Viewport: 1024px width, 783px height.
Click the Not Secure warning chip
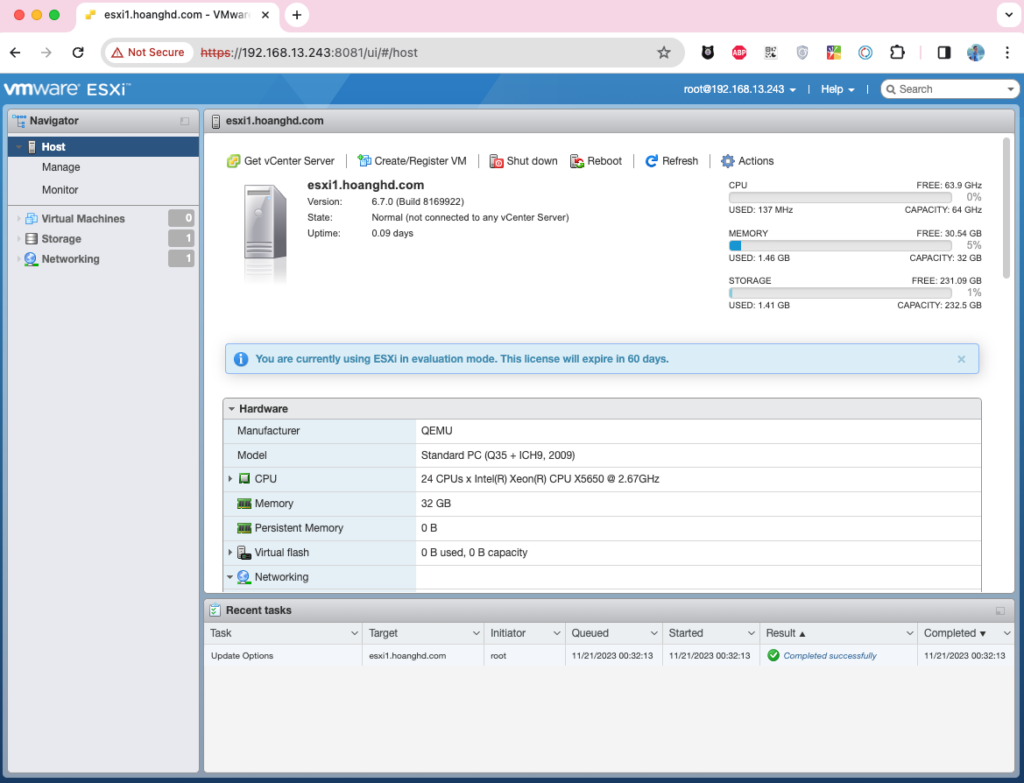point(148,52)
